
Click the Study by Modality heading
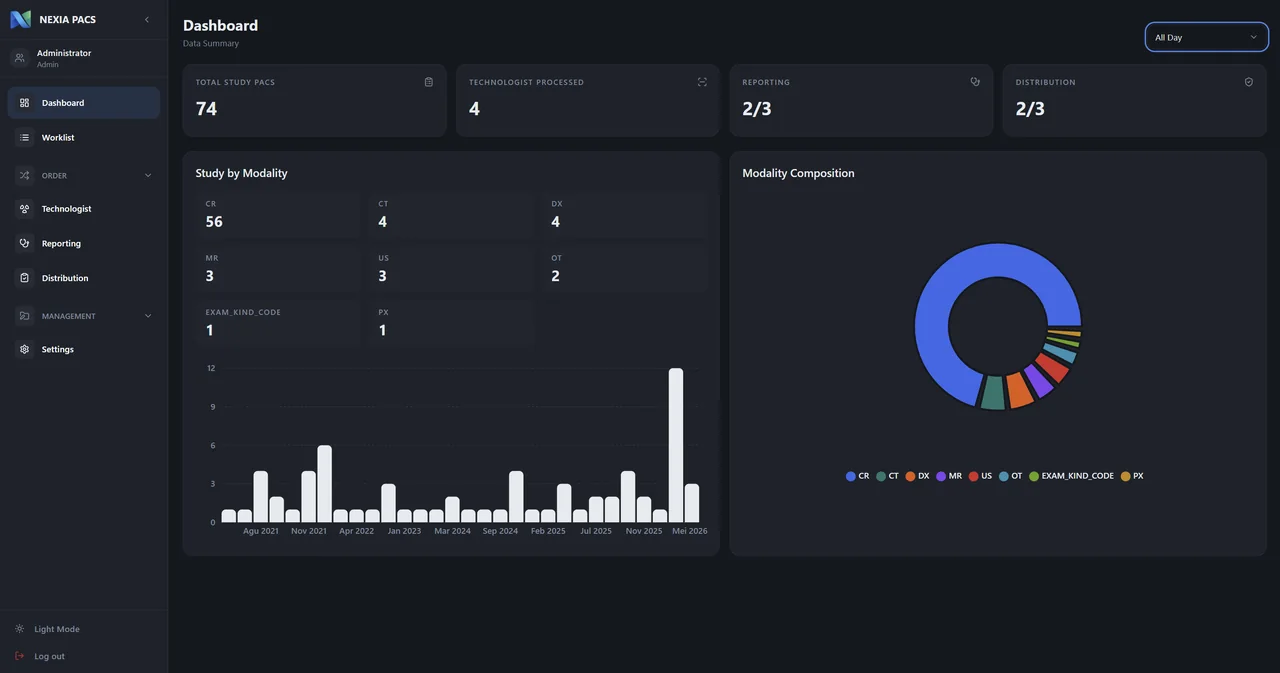(241, 173)
